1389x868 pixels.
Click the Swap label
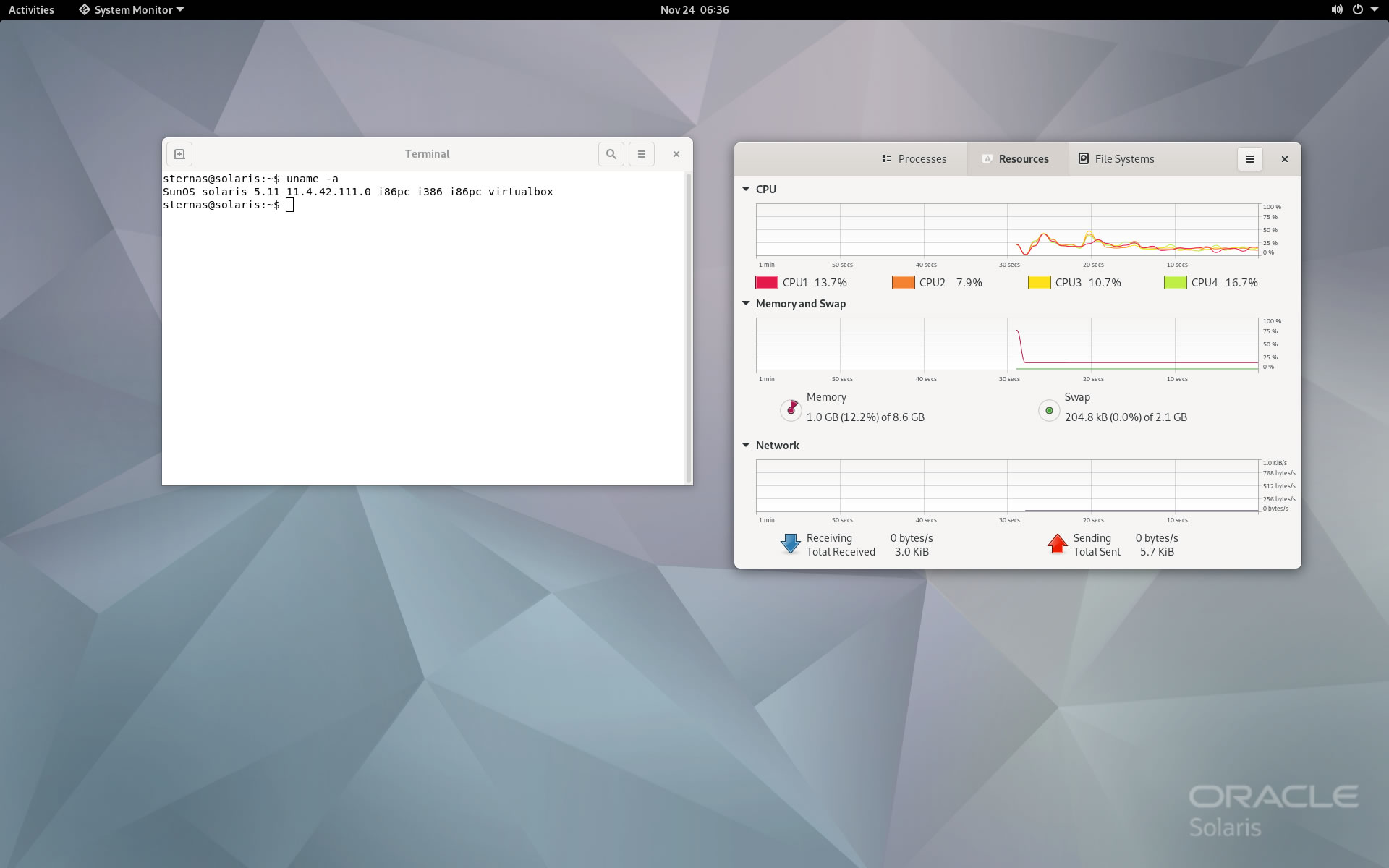1077,397
